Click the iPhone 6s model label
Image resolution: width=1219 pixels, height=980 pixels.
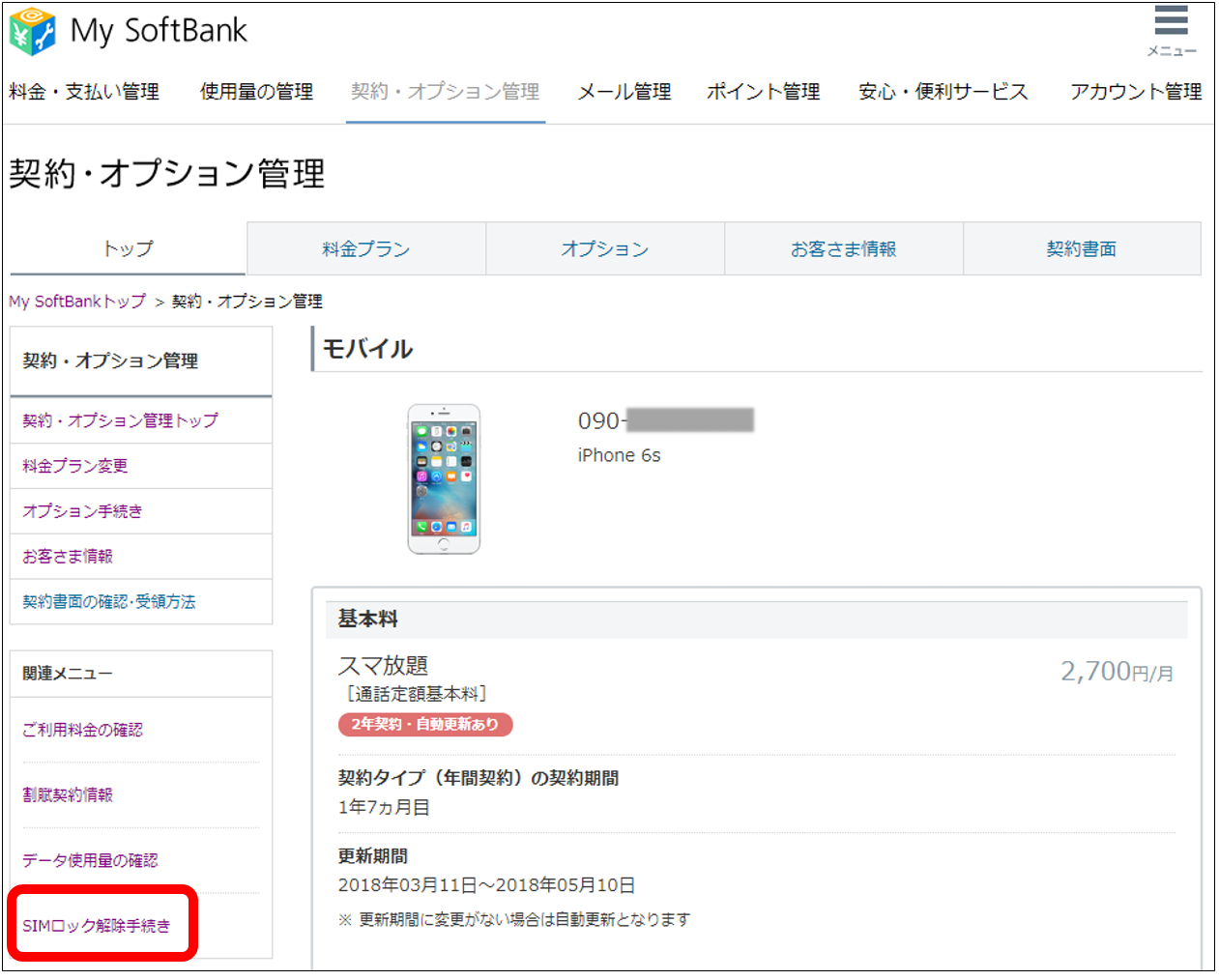click(619, 455)
